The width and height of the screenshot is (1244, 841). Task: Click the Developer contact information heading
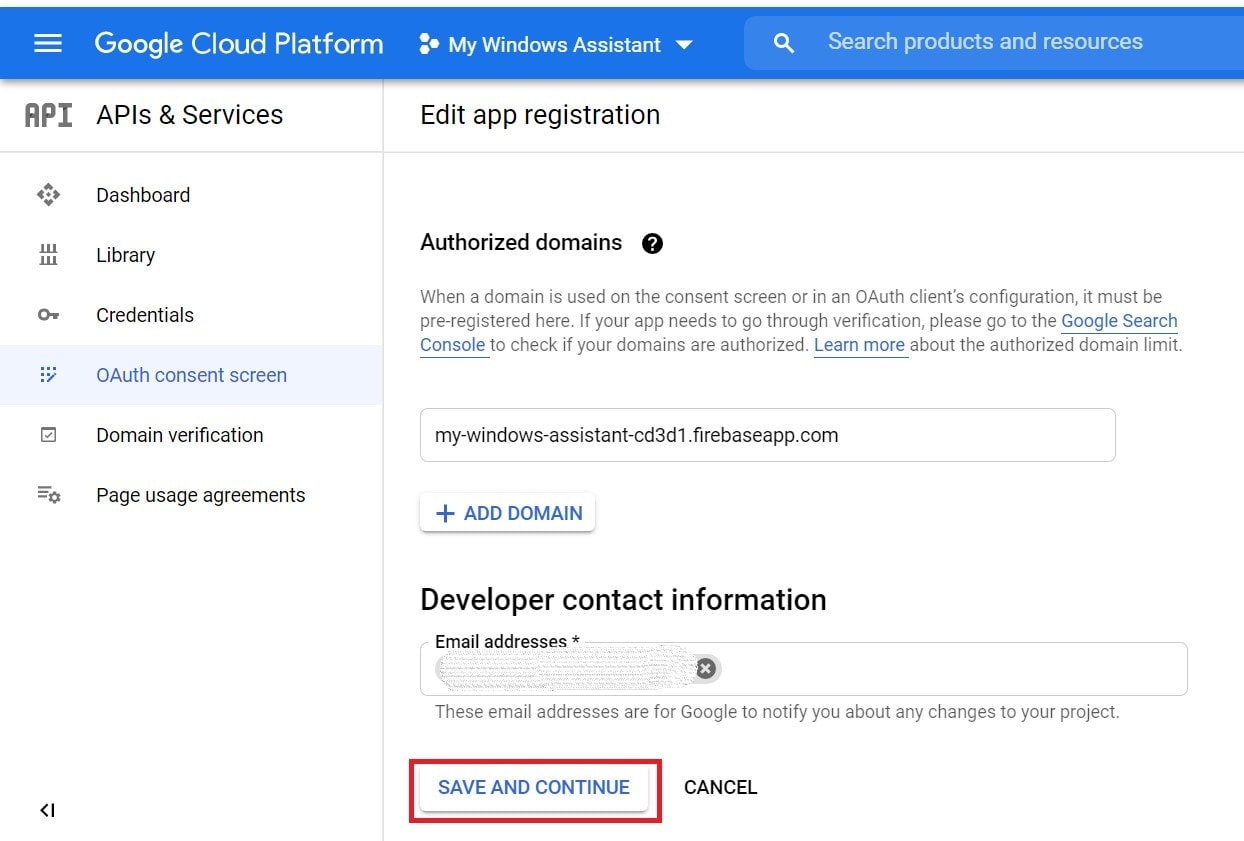coord(623,599)
